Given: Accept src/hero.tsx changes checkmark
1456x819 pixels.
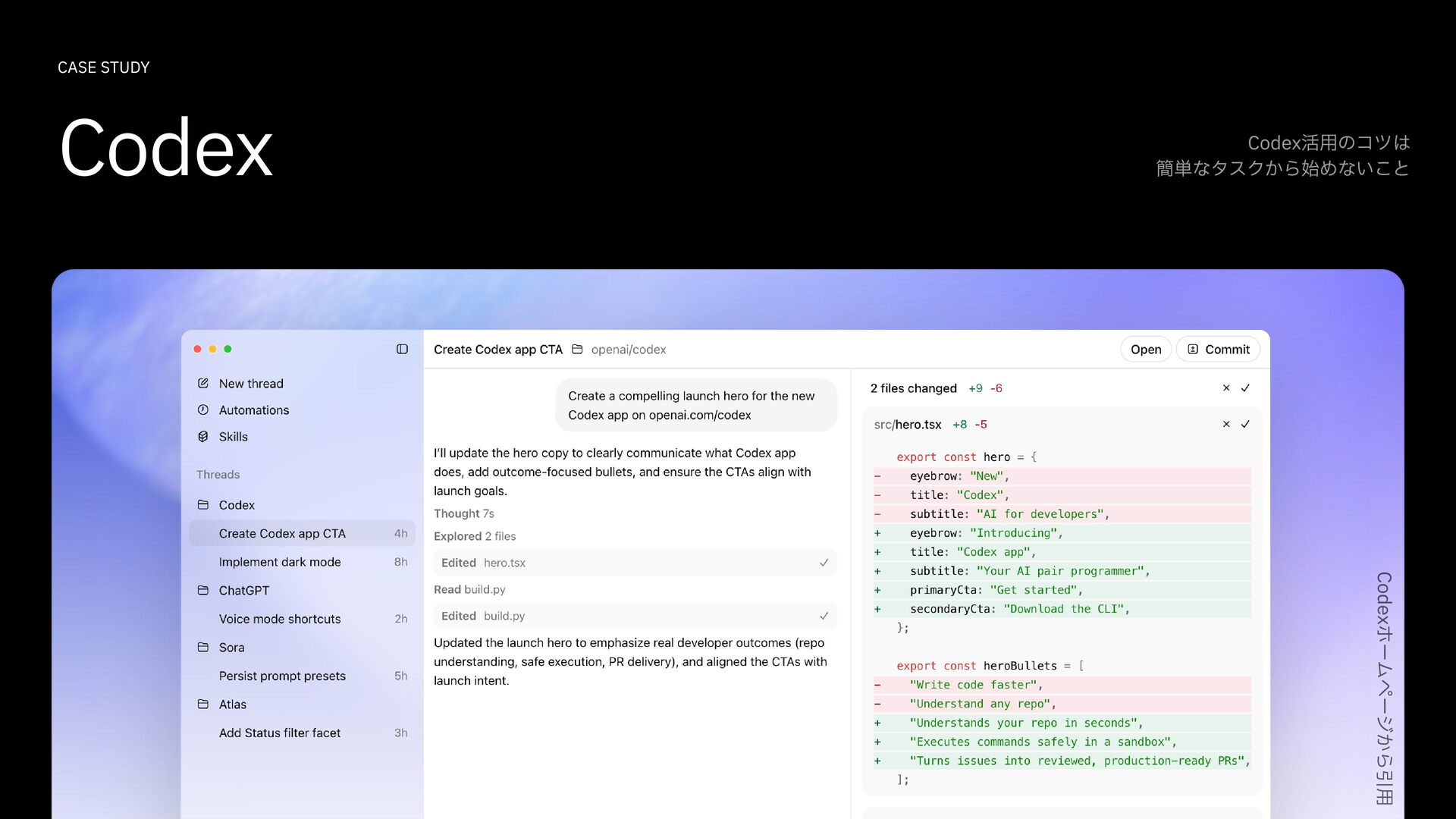Looking at the screenshot, I should 1245,425.
